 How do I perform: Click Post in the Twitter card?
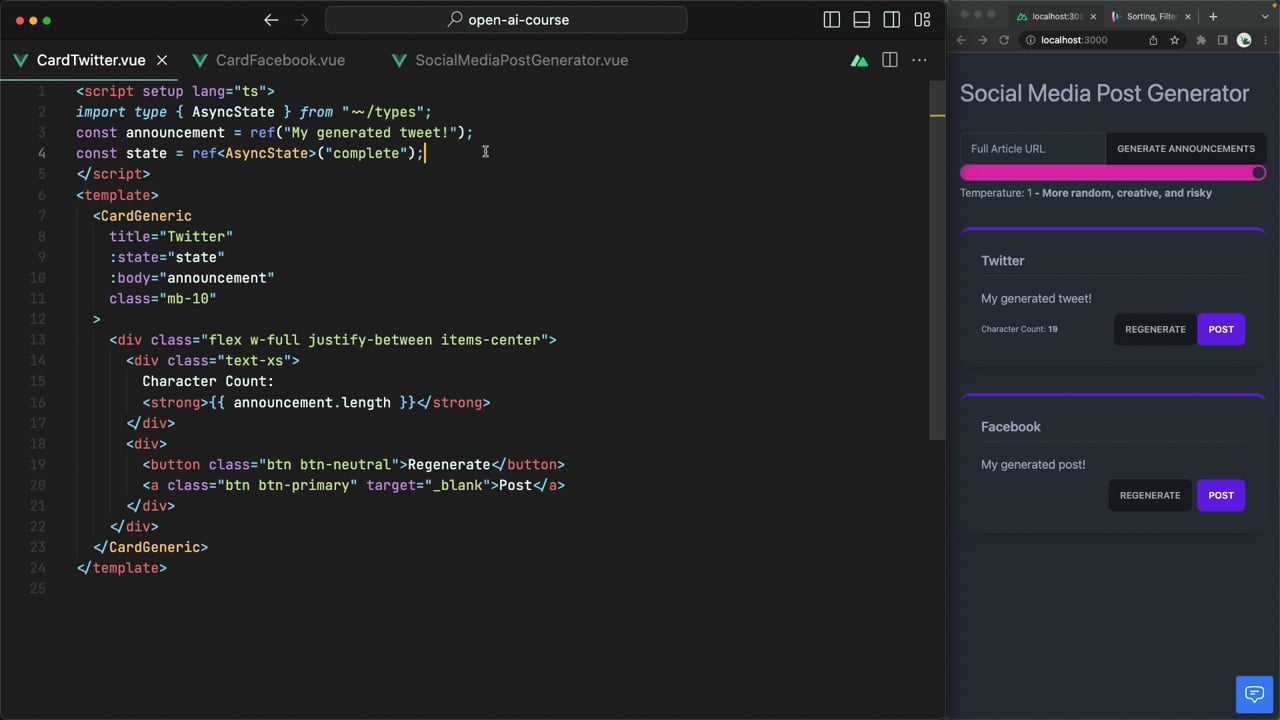coord(1221,329)
